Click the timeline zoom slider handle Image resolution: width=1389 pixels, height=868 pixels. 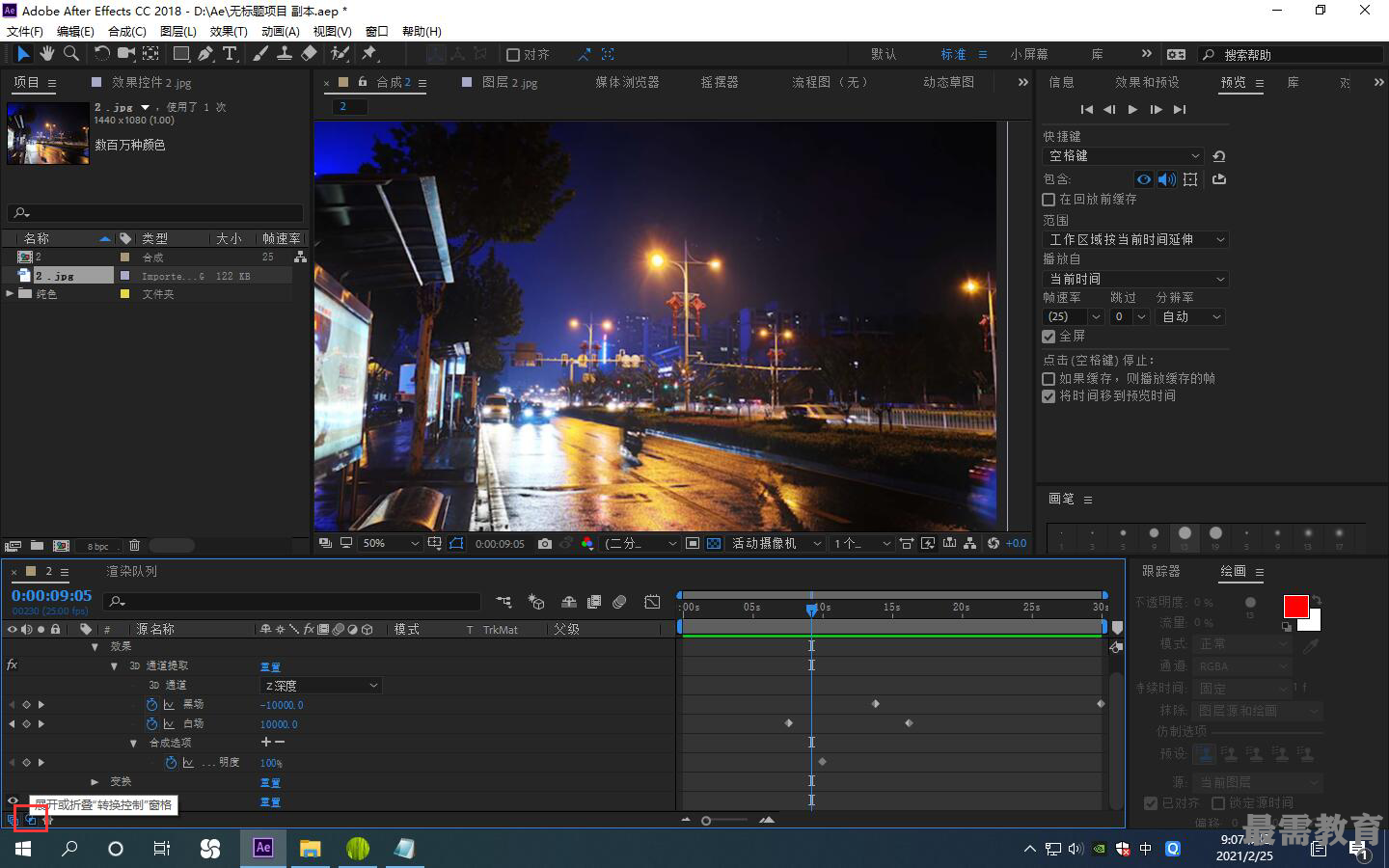(706, 821)
